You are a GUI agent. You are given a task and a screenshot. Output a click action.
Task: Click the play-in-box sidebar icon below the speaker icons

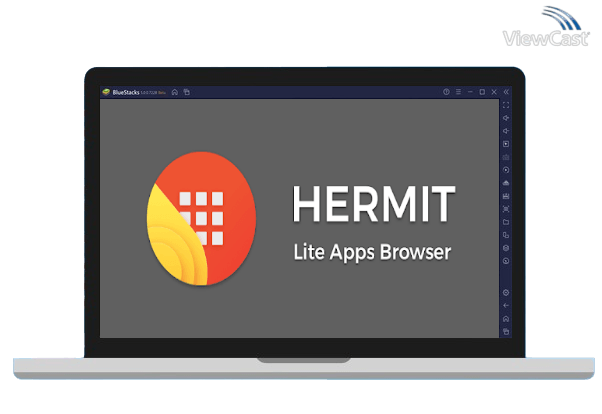[506, 144]
